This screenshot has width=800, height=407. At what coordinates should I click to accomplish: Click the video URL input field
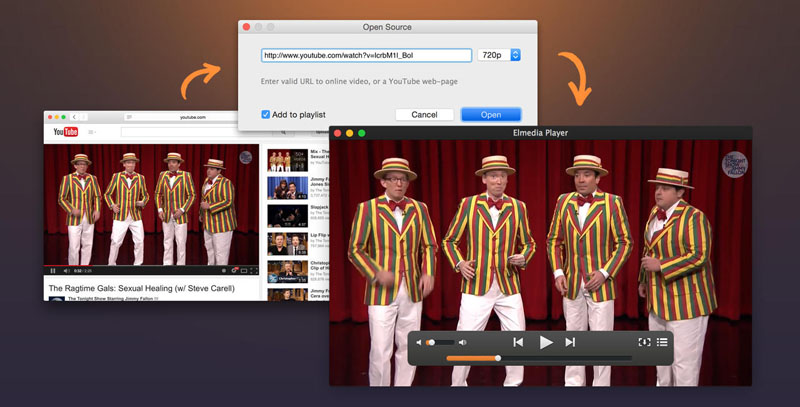pos(365,56)
